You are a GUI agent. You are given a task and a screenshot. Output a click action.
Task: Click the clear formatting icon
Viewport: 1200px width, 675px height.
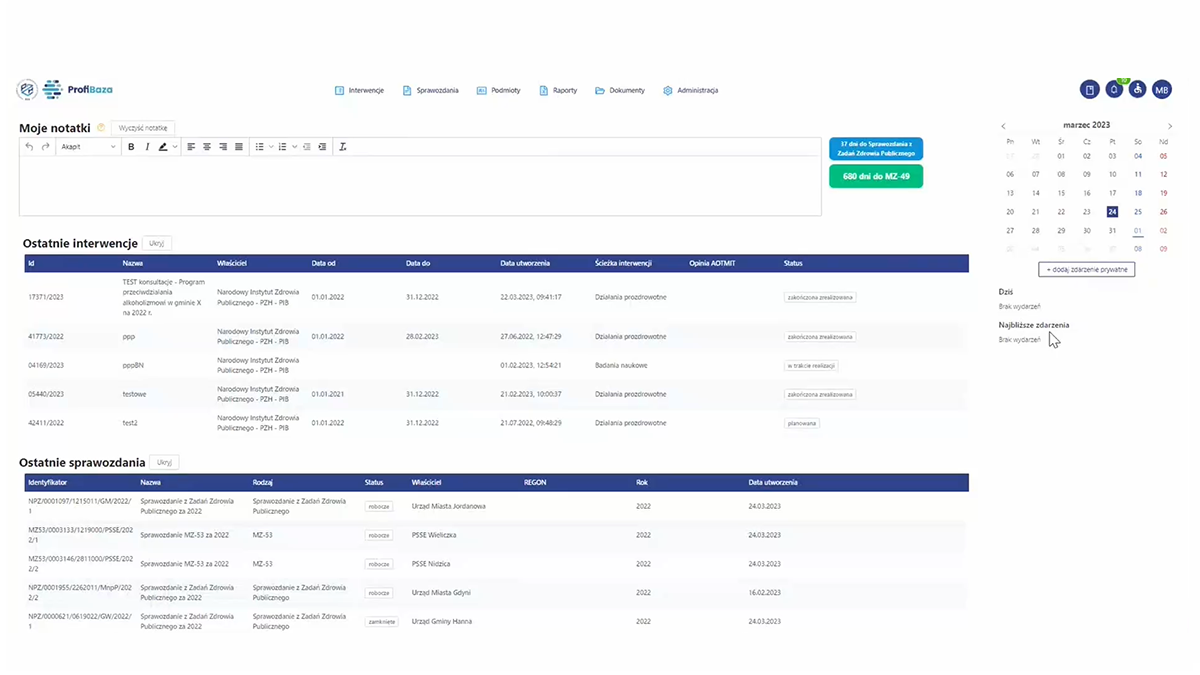click(342, 147)
